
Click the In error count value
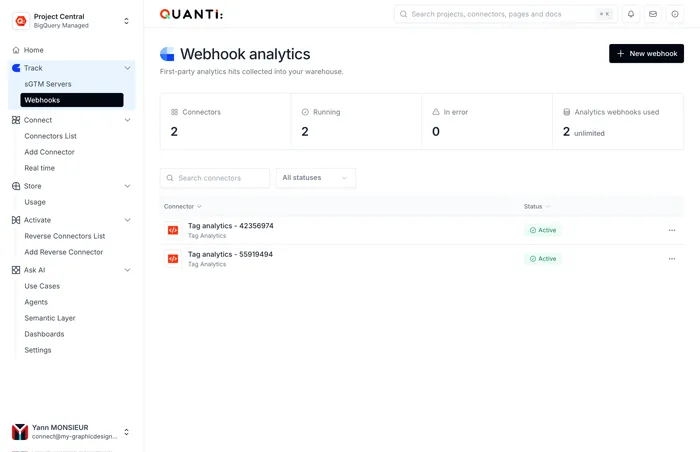[x=436, y=131]
